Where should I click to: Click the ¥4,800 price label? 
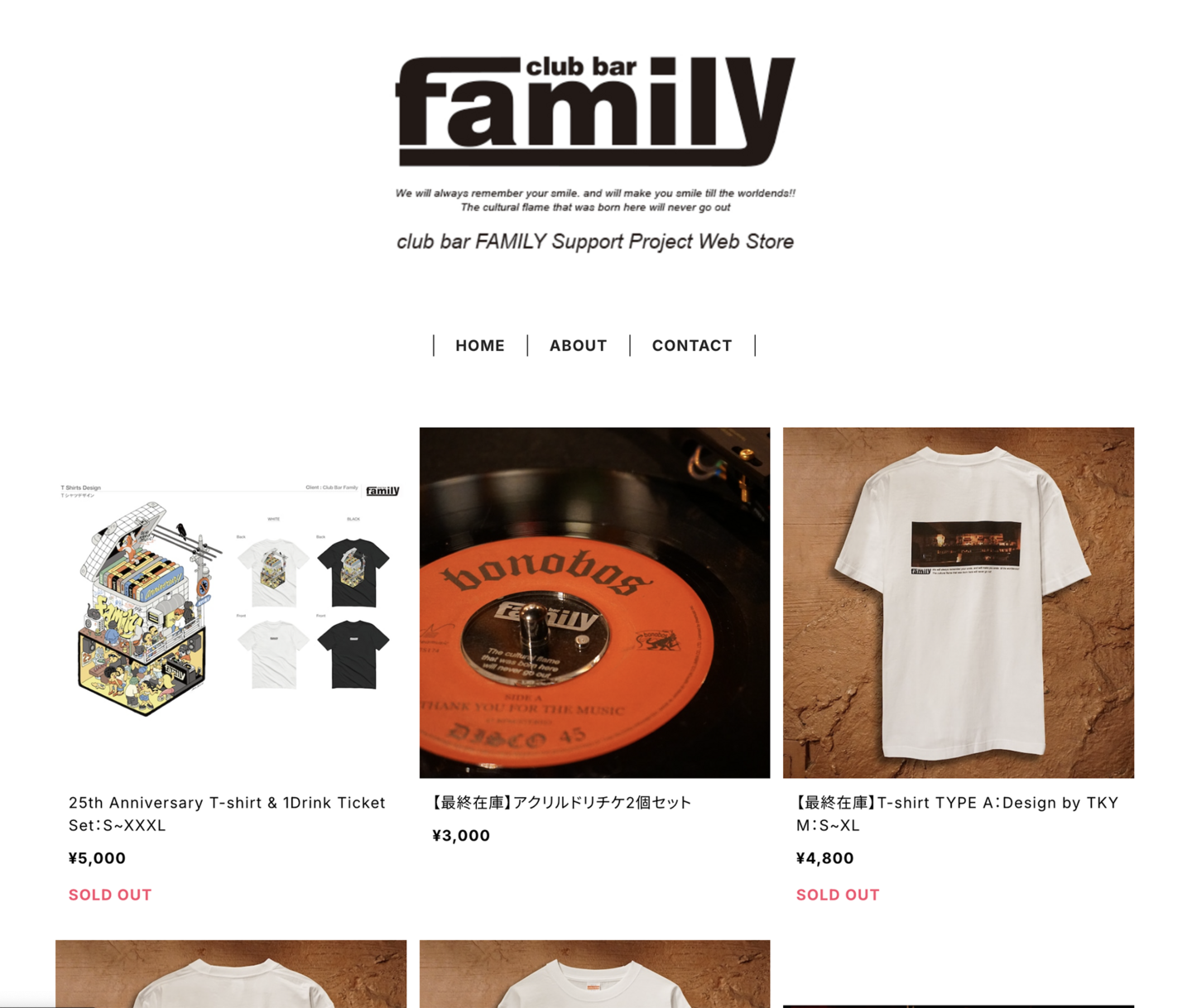pyautogui.click(x=824, y=858)
